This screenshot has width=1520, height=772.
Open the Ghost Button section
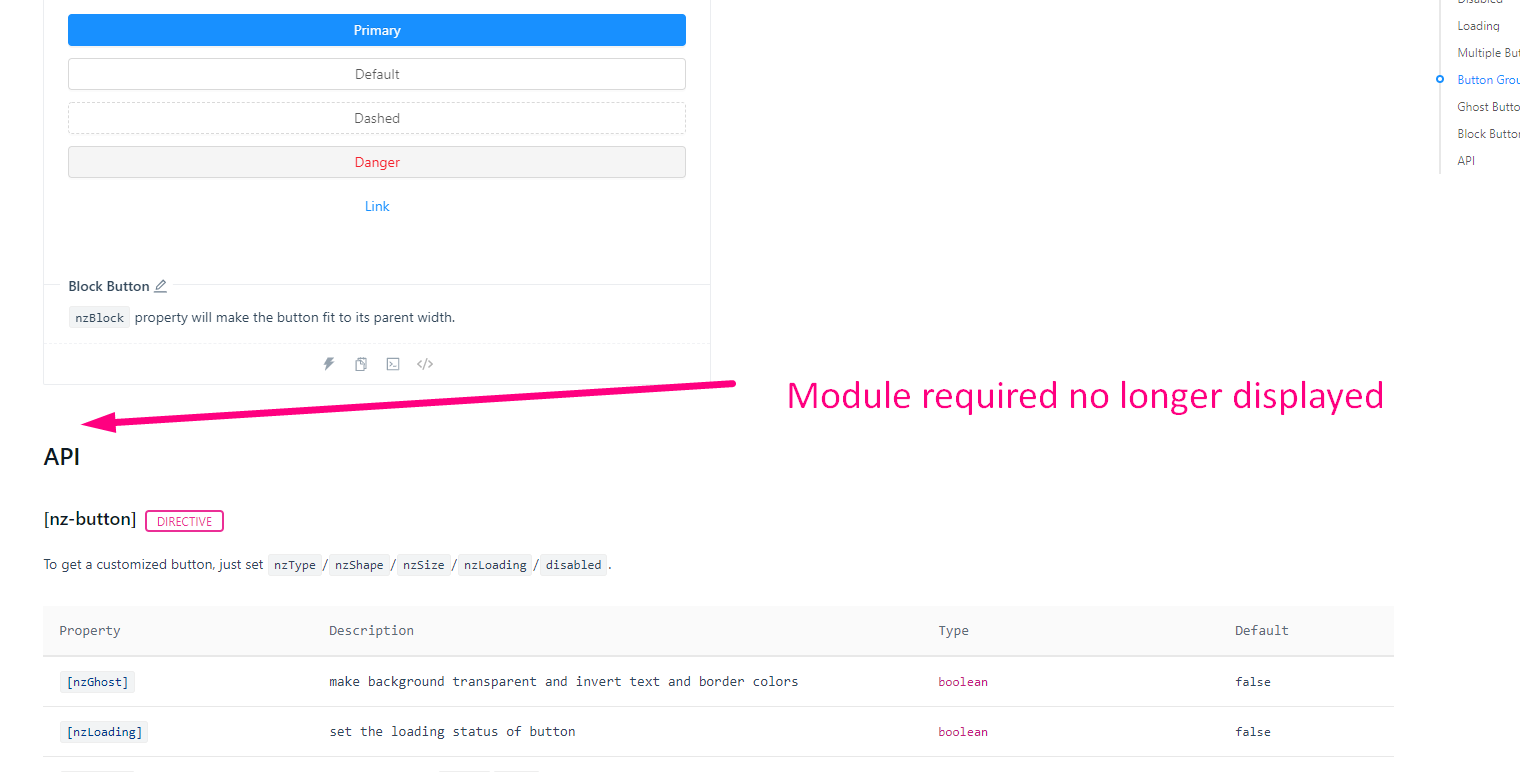coord(1487,106)
